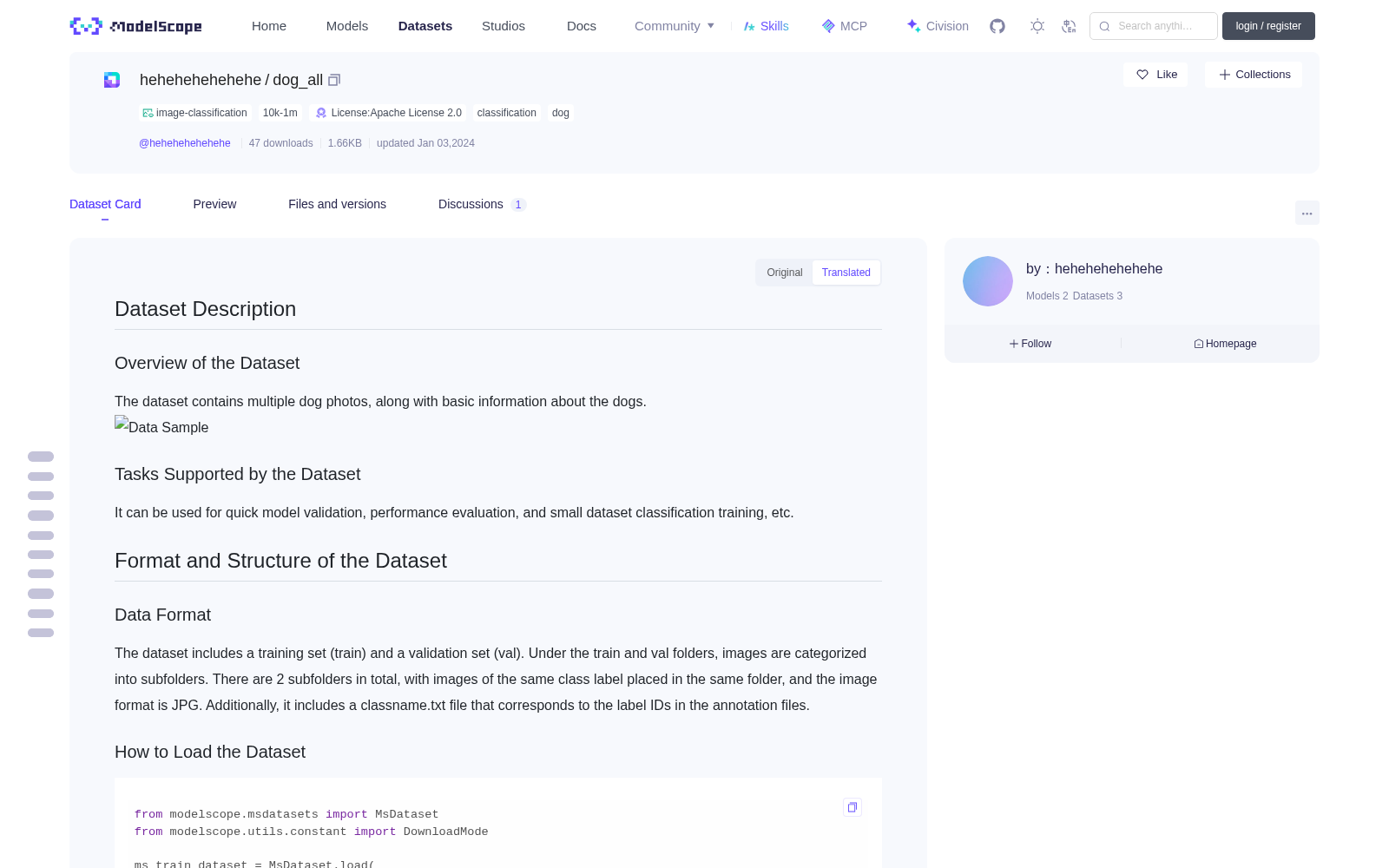The width and height of the screenshot is (1389, 868).
Task: Go to the Models nav item
Action: (x=347, y=26)
